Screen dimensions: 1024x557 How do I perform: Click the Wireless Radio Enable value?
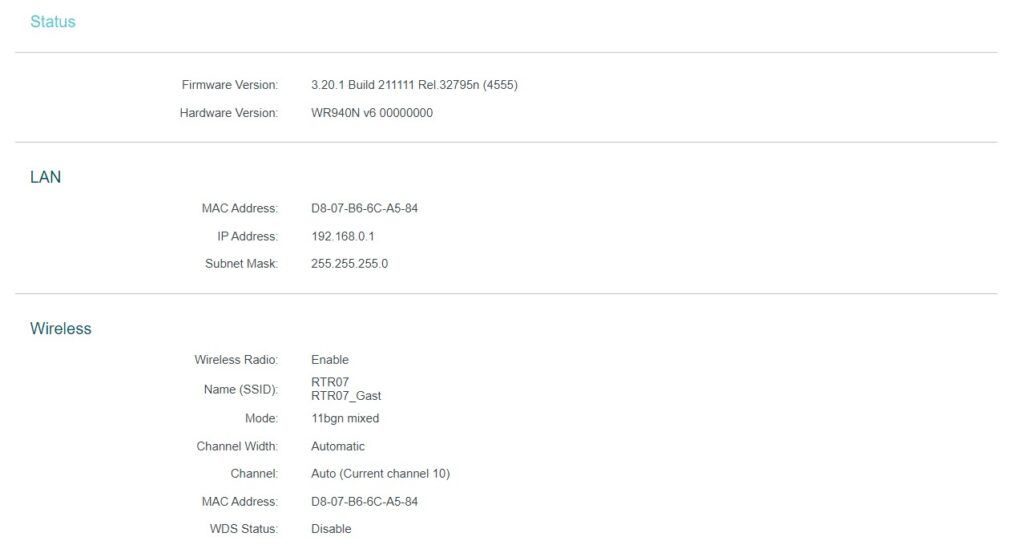330,359
